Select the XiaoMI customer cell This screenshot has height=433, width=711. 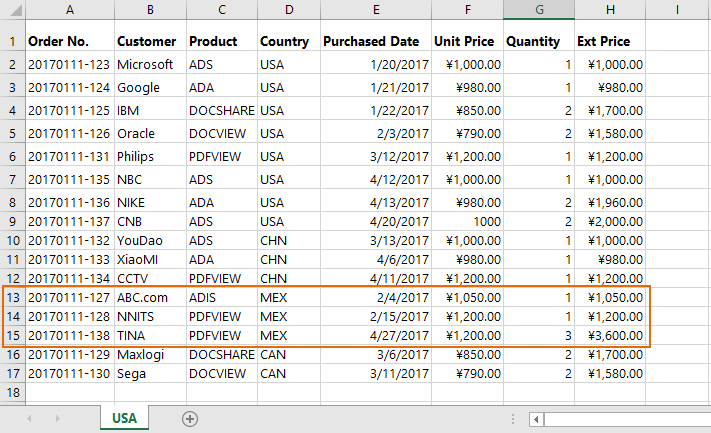coord(151,259)
